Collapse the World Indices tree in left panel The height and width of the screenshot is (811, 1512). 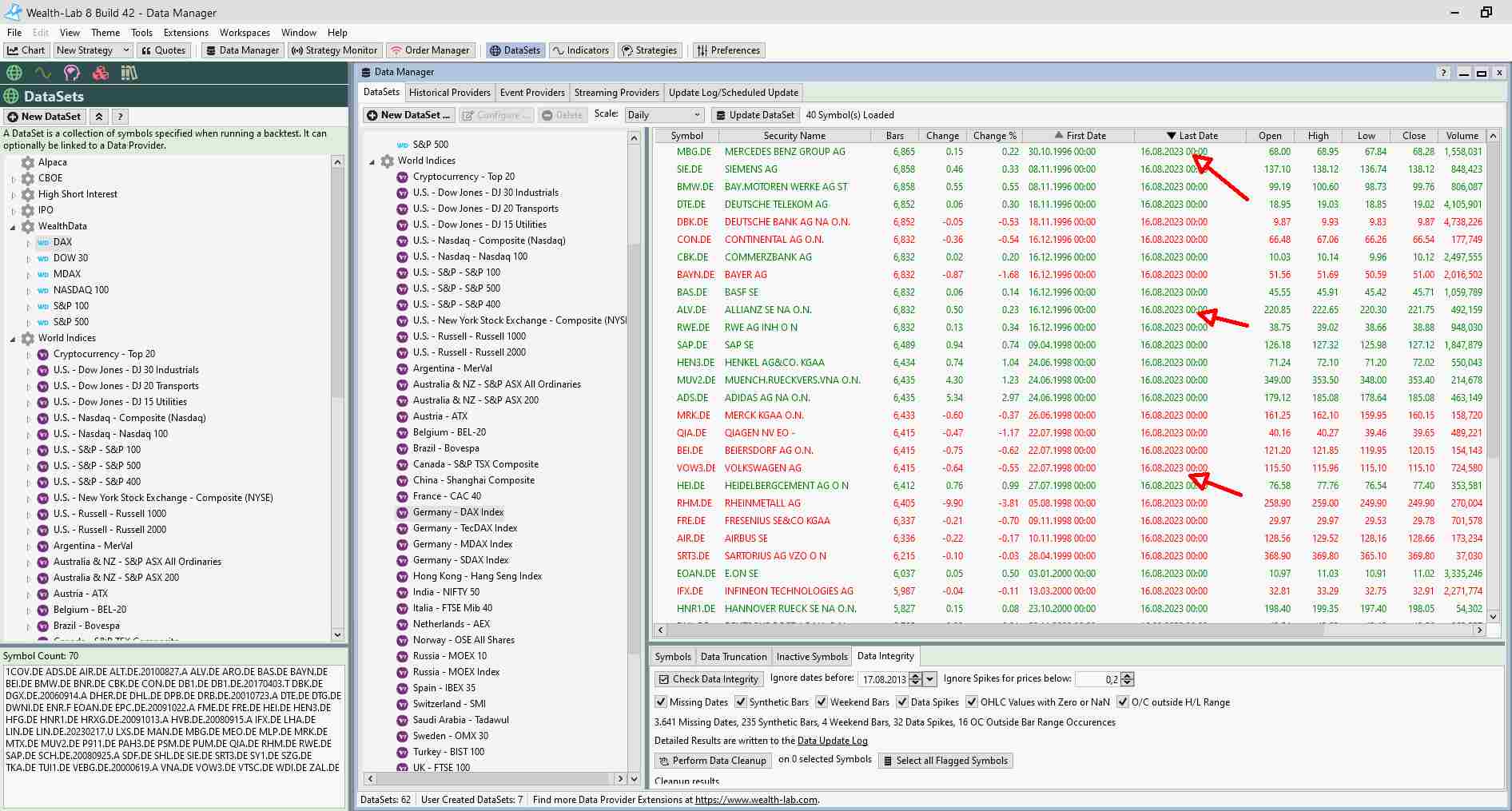[x=13, y=339]
